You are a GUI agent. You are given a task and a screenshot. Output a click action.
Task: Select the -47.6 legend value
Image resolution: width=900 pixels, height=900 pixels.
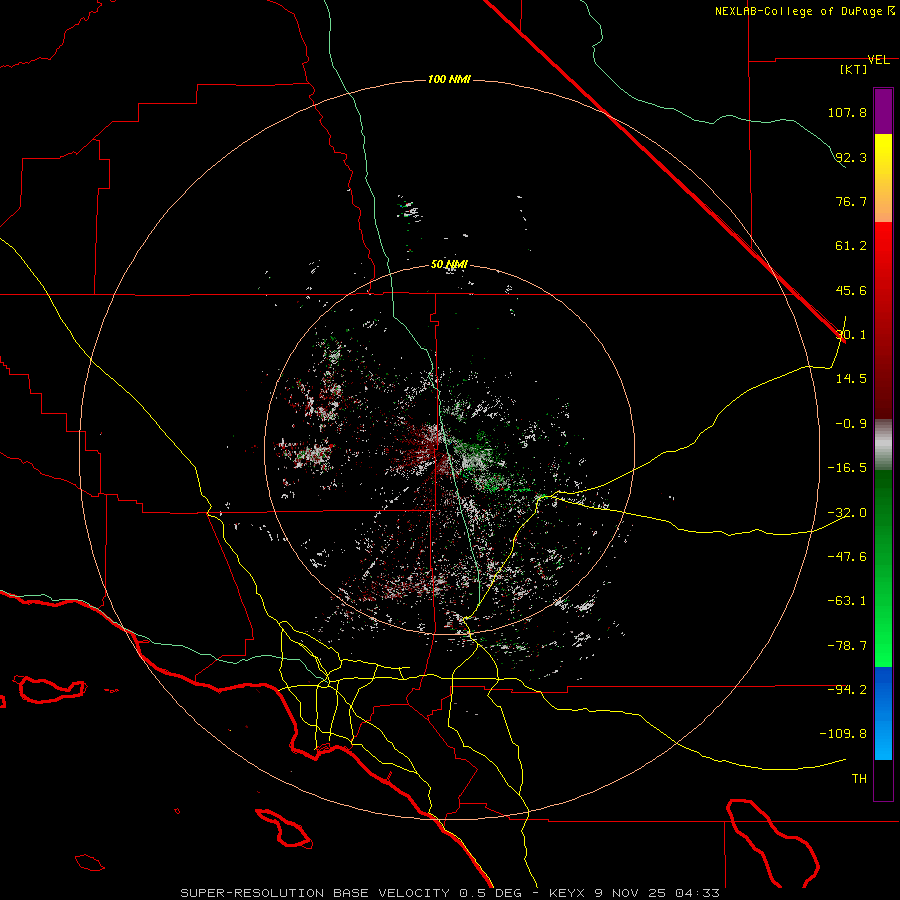(847, 557)
